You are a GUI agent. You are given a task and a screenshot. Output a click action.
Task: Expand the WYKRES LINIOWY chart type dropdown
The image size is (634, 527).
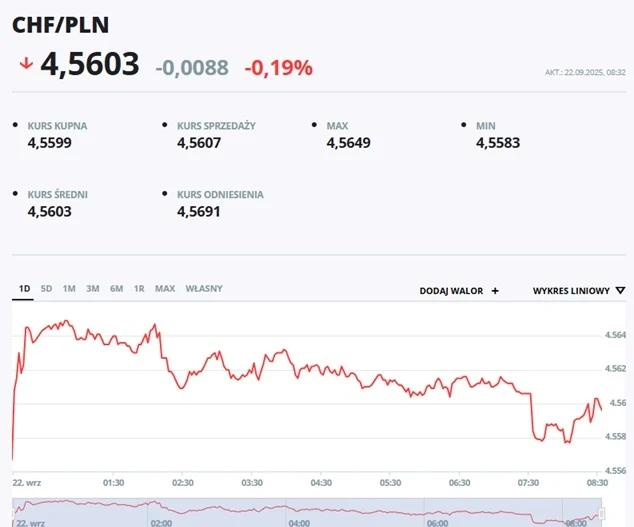pyautogui.click(x=577, y=291)
